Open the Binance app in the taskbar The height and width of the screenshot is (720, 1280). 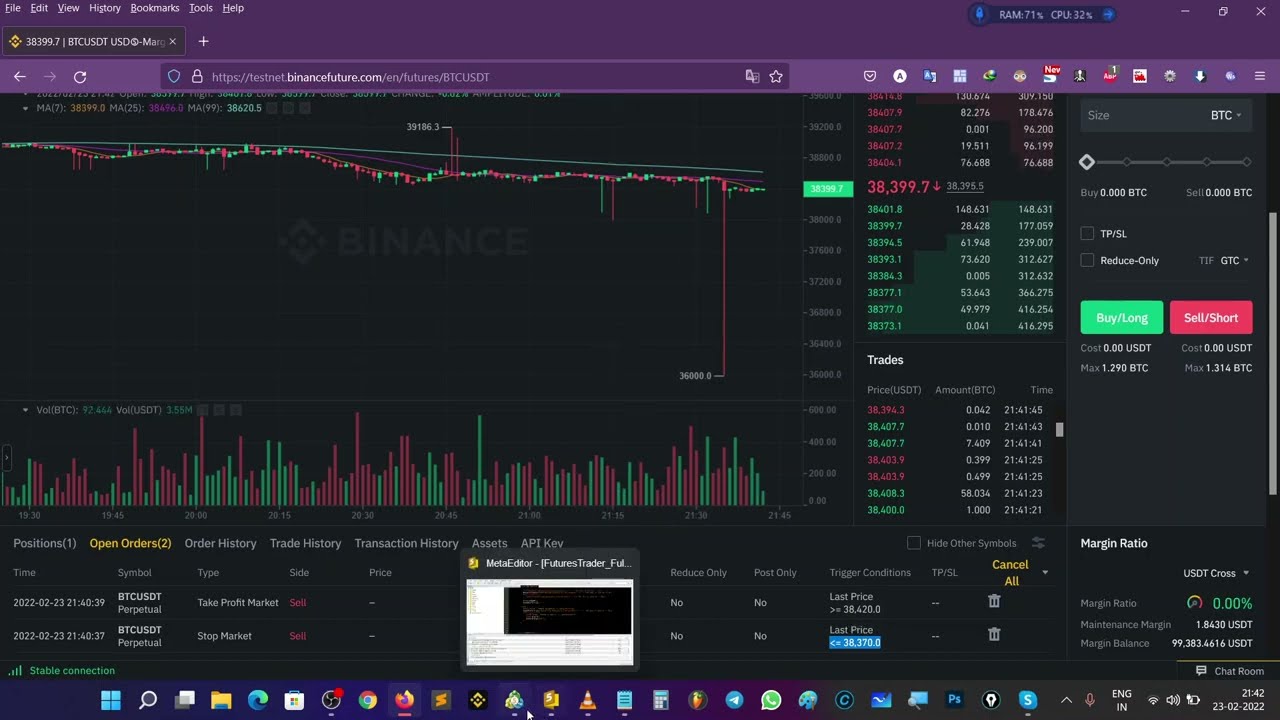tap(477, 700)
